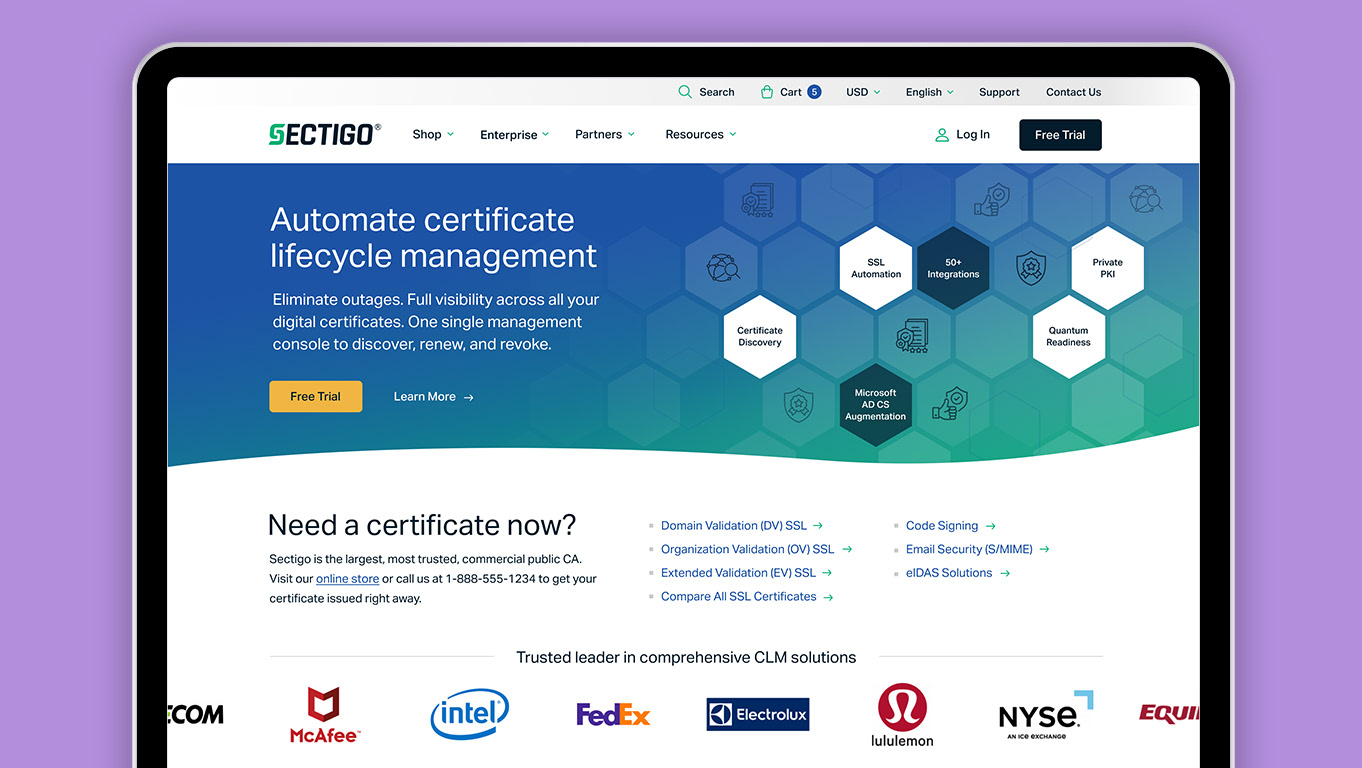Click arrow next to eIDAS Solutions
The height and width of the screenshot is (768, 1362).
click(1005, 573)
